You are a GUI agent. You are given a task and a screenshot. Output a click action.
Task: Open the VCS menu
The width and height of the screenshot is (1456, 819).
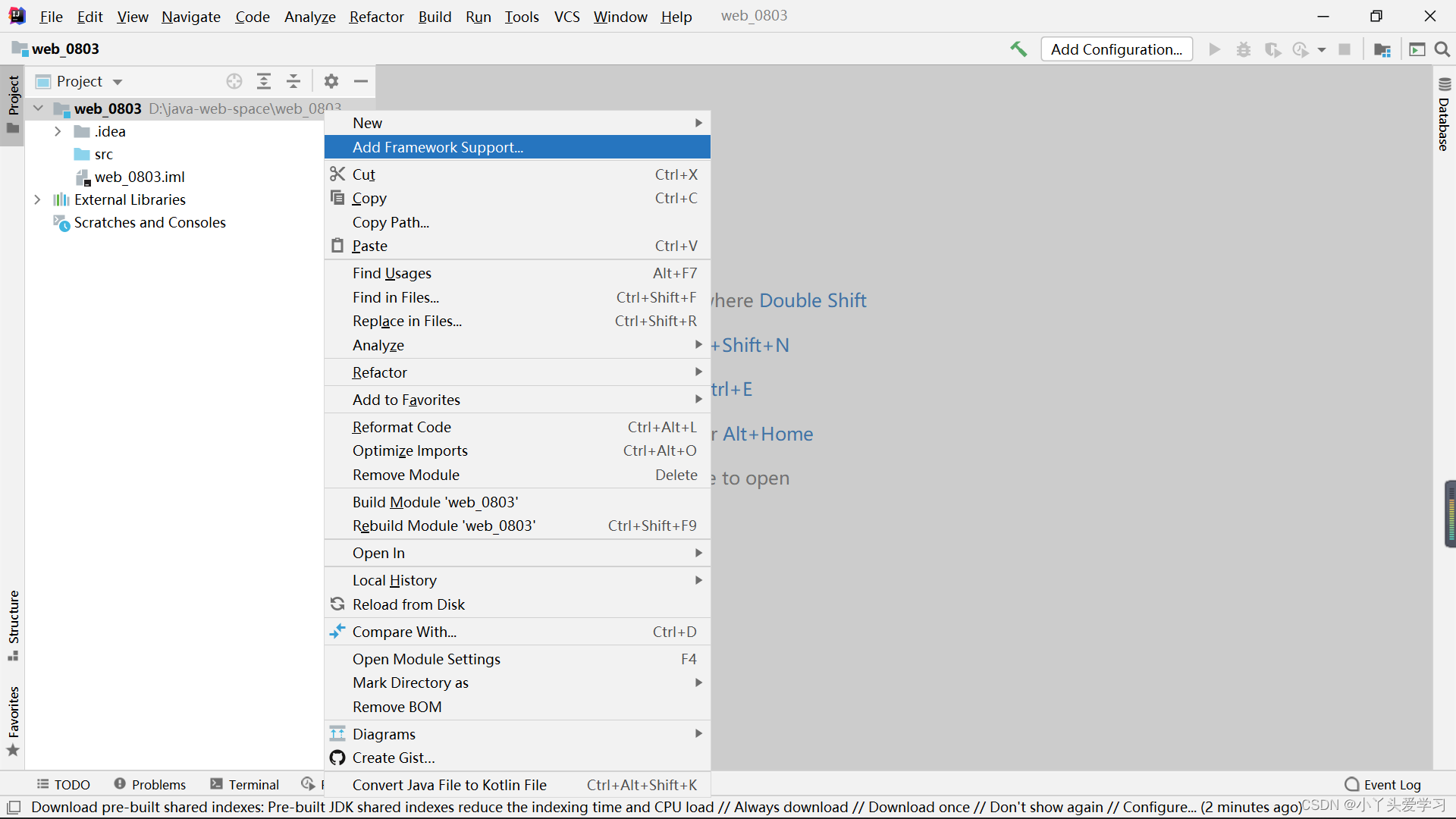coord(566,17)
